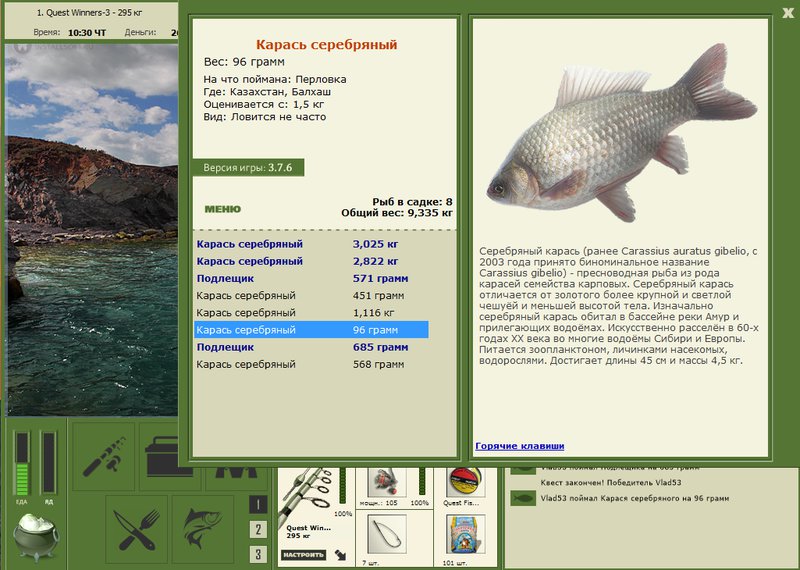The width and height of the screenshot is (800, 570).
Task: Open the МЕНЮ menu
Action: [222, 209]
